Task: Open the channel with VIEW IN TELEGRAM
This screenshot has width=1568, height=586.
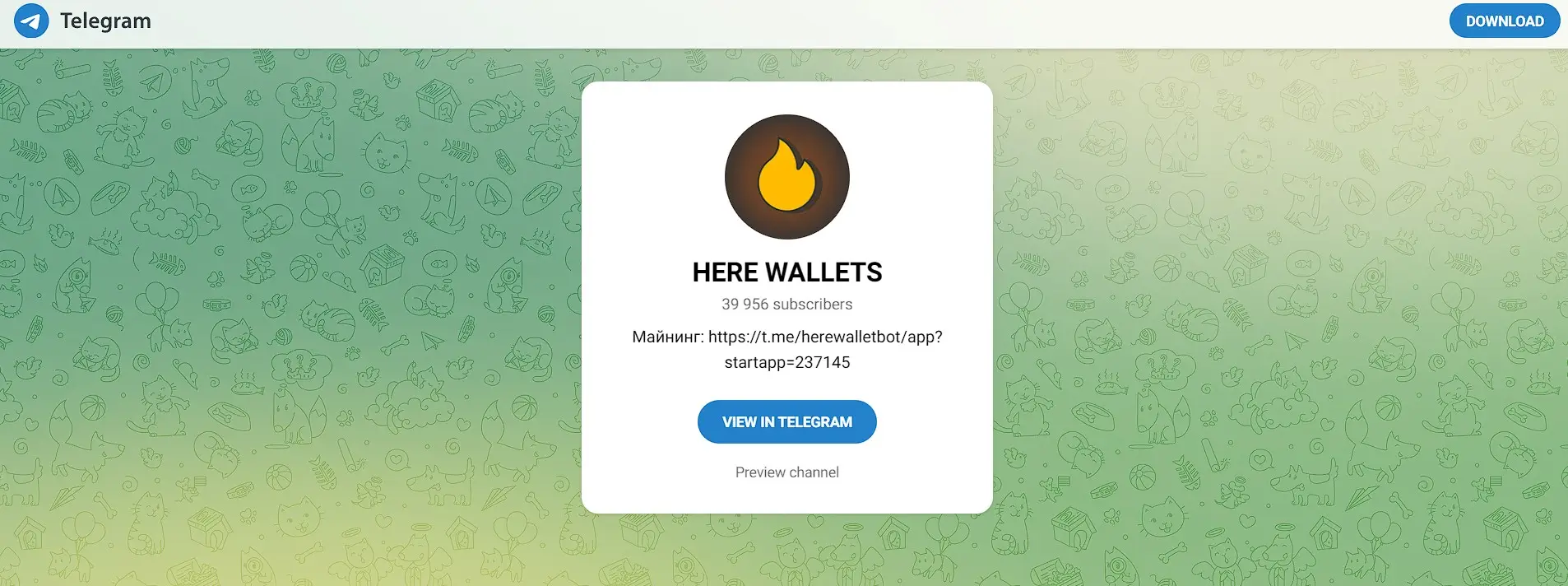Action: 787,422
